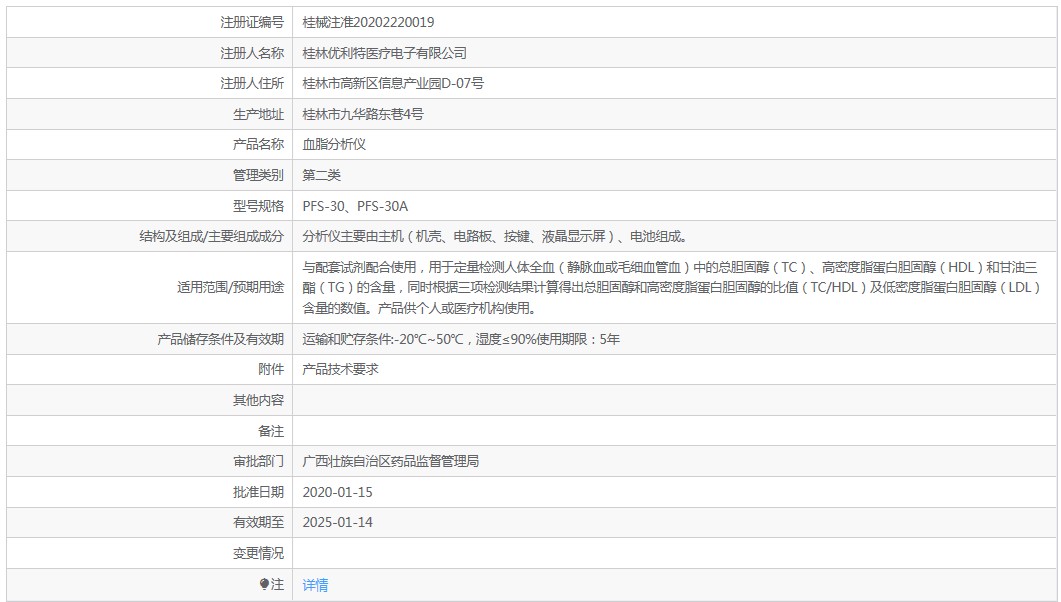Click the 注册证编号 label
This screenshot has width=1061, height=602.
coord(252,22)
